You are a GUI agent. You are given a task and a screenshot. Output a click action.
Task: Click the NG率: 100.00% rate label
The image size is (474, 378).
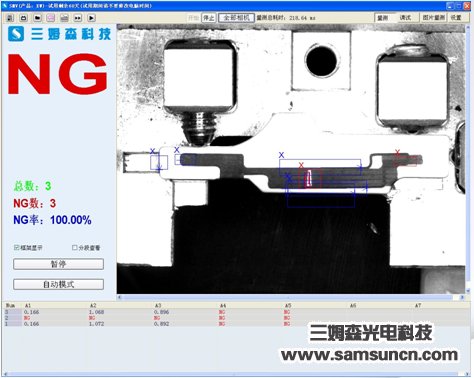[52, 220]
